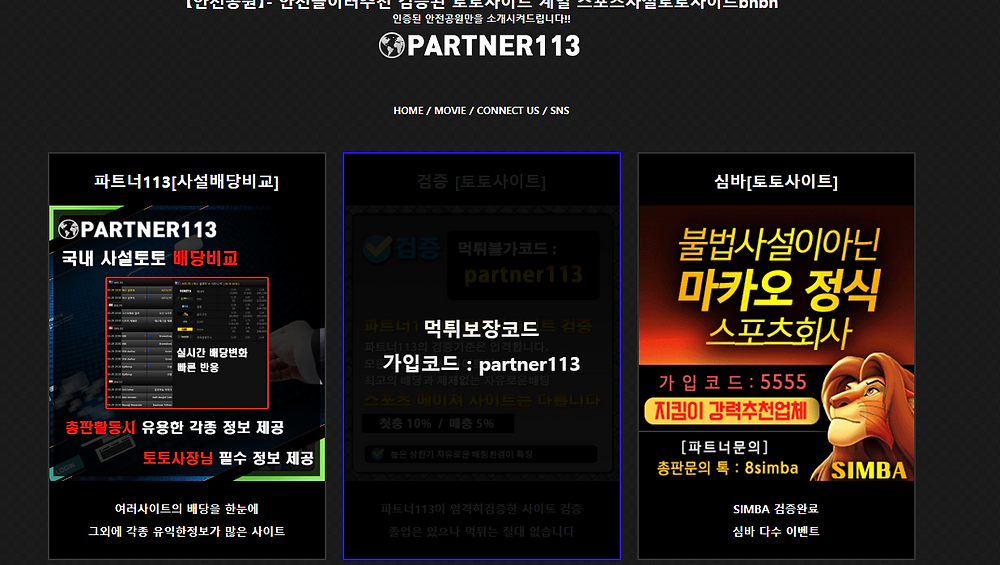
Task: Click the SIMBA lion logo text
Action: click(869, 471)
